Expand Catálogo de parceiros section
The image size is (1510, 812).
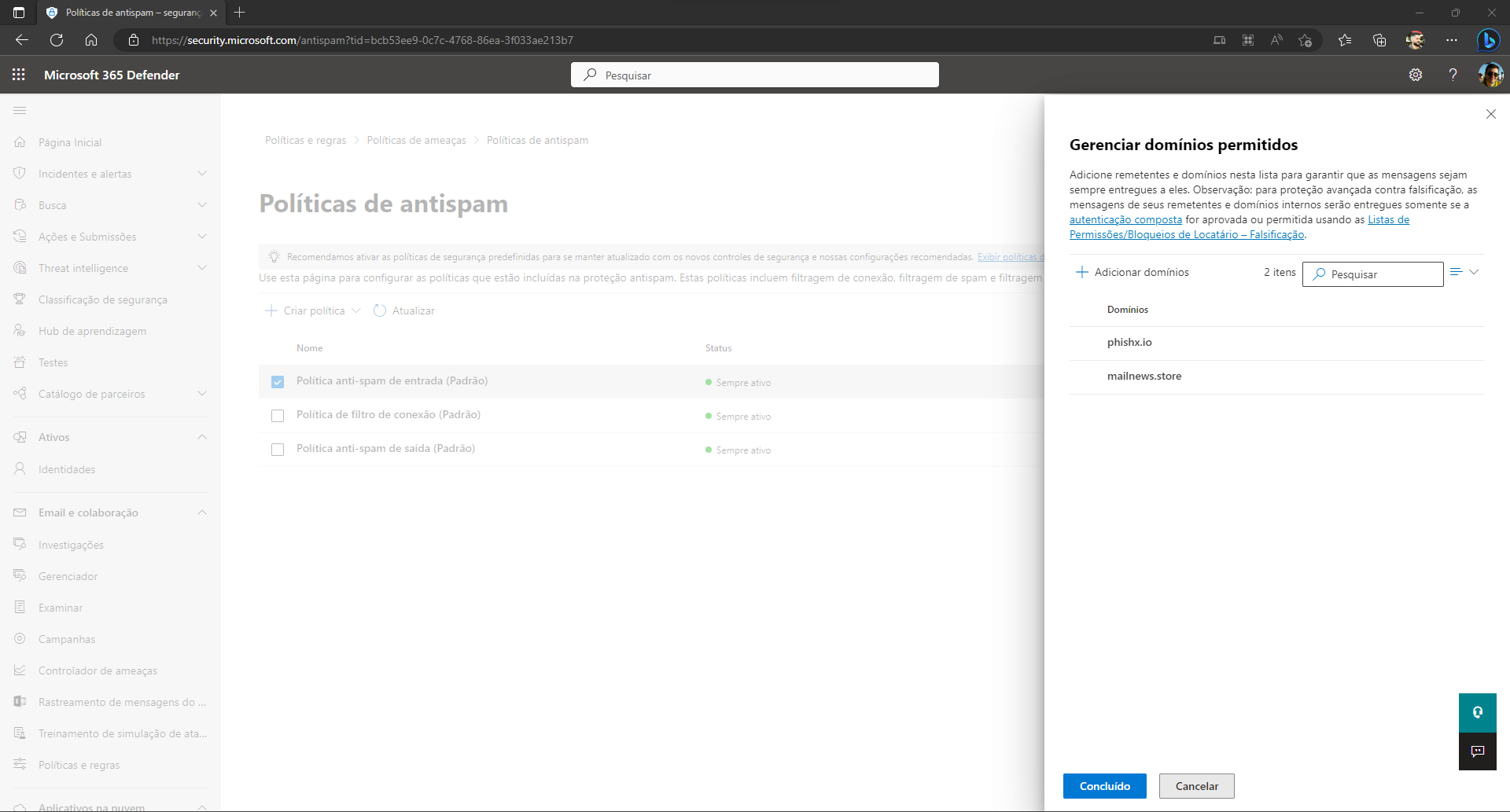click(202, 394)
